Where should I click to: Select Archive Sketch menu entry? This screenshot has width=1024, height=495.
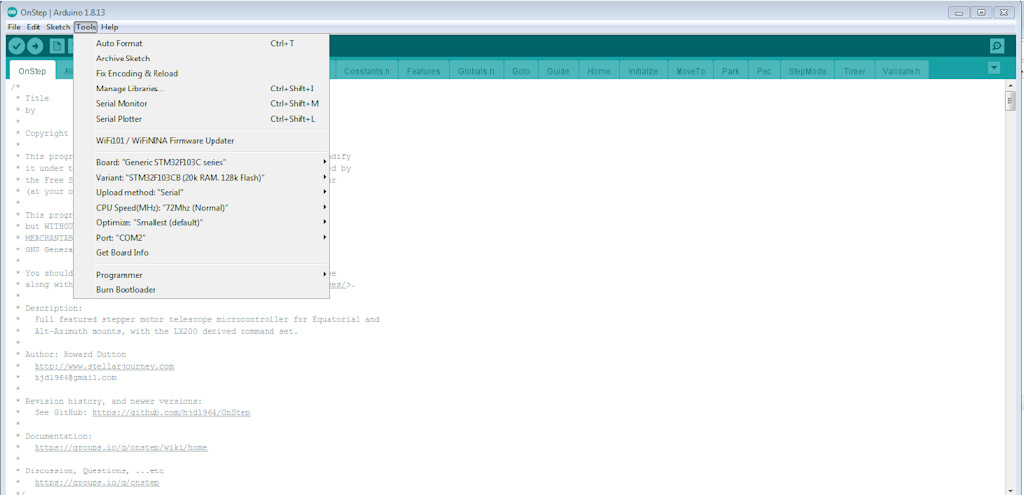click(x=201, y=58)
